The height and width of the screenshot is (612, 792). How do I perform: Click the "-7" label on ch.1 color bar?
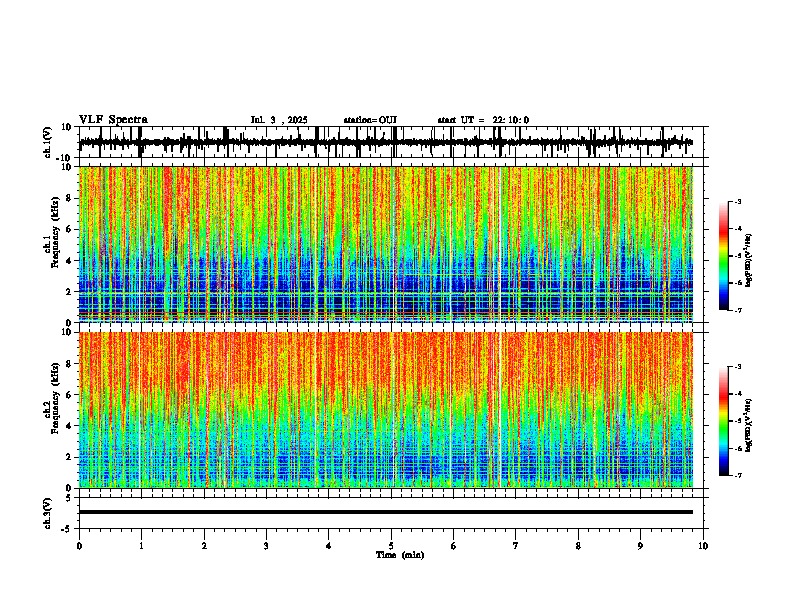click(x=738, y=310)
